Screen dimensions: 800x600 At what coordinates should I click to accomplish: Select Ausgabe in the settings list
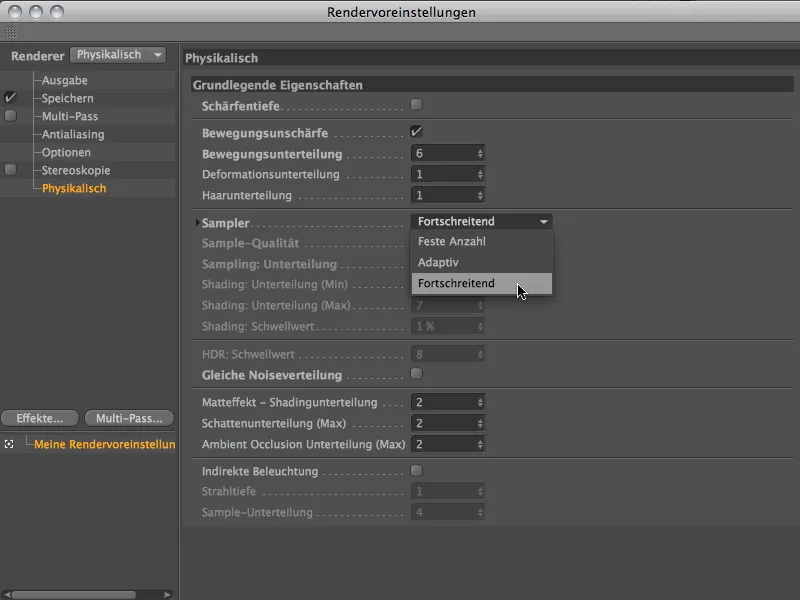pos(65,80)
